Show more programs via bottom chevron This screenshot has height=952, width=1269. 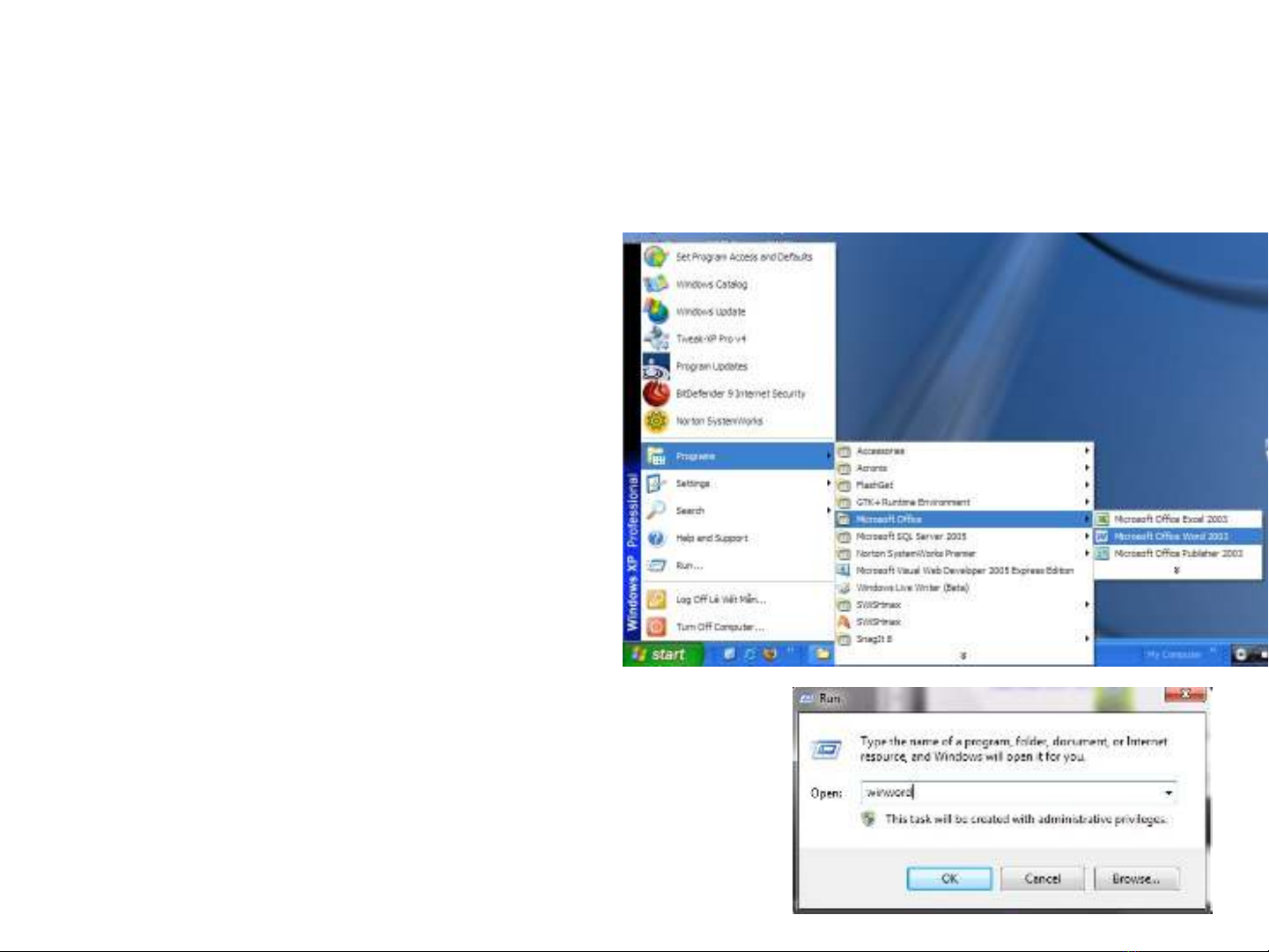pos(963,656)
